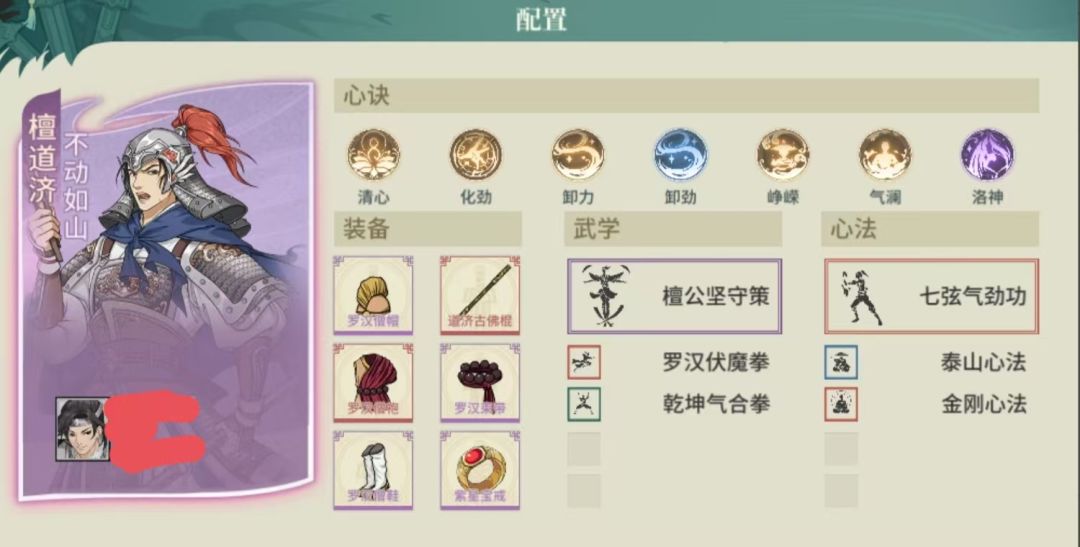Viewport: 1080px width, 547px height.
Task: Select the purple 洛神 skill icon
Action: tap(987, 155)
